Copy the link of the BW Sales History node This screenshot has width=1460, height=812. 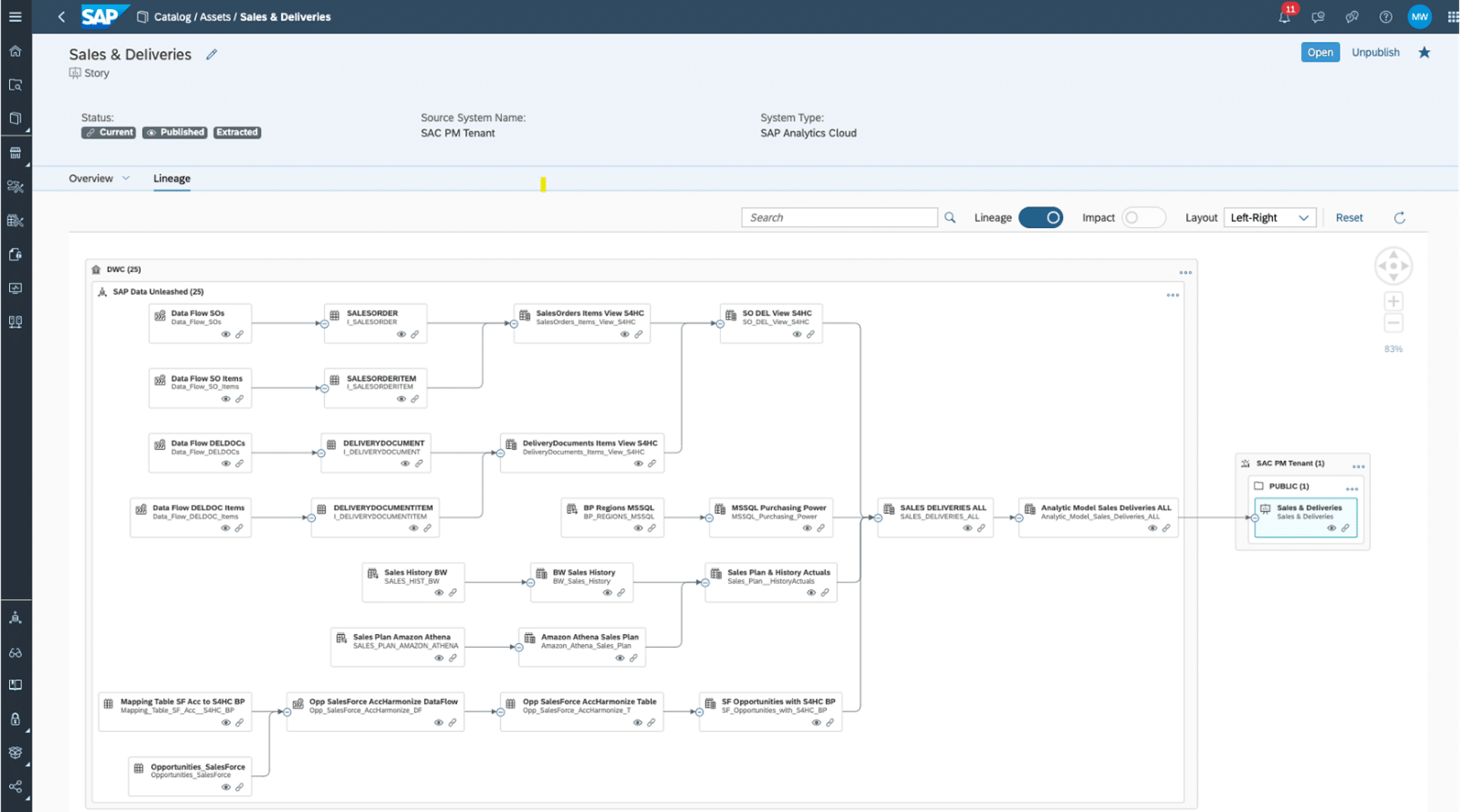coord(621,593)
